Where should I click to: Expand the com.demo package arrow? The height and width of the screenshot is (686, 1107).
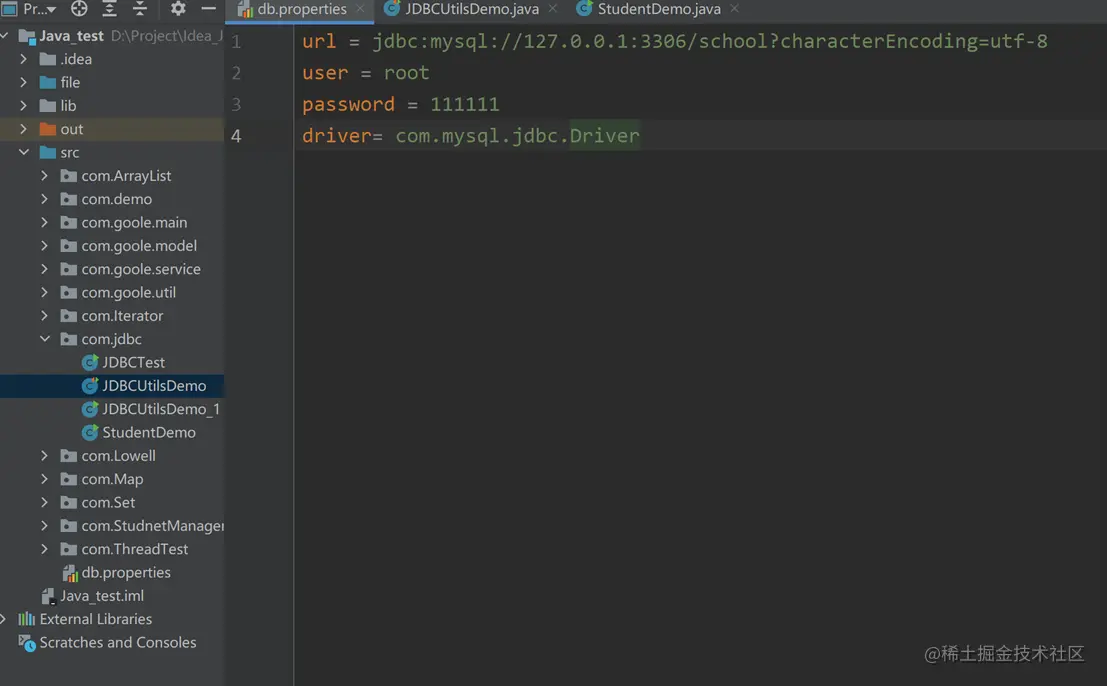click(x=44, y=198)
